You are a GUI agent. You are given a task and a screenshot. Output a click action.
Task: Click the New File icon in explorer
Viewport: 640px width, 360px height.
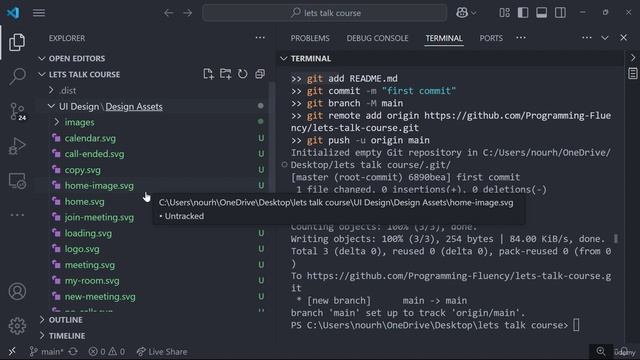208,74
